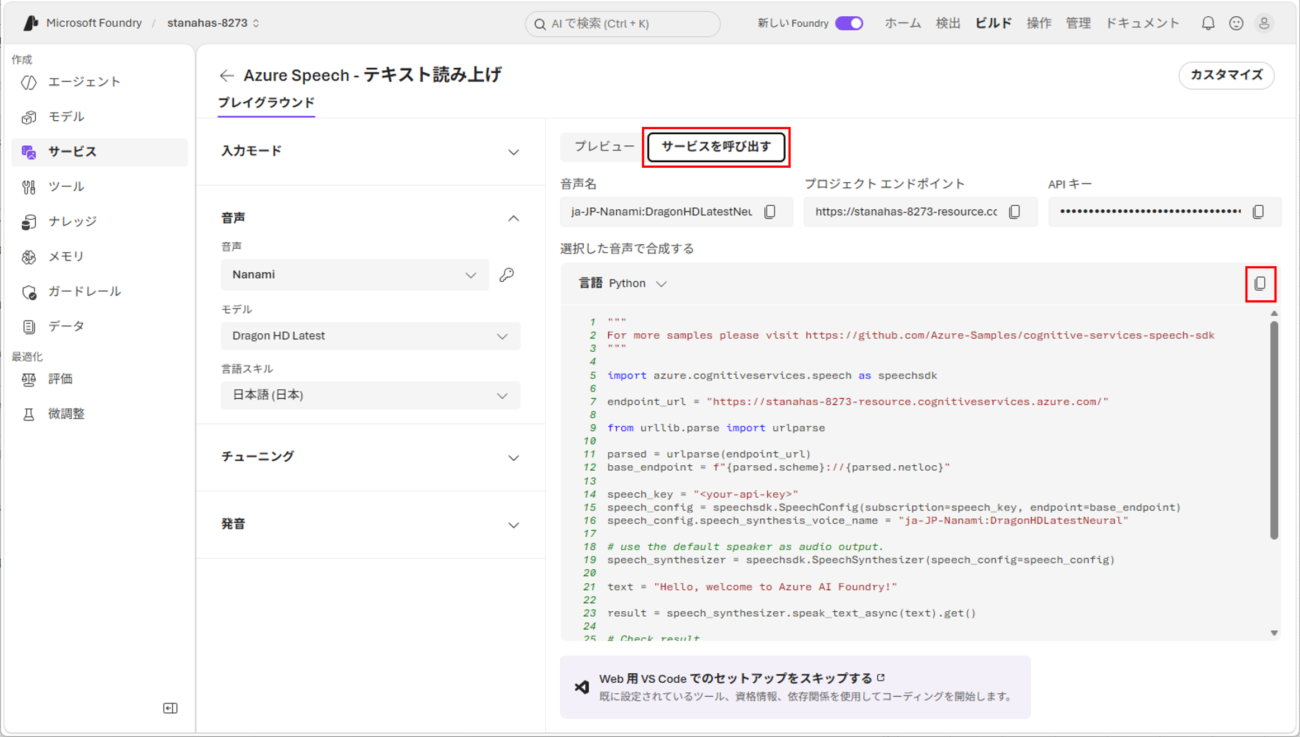Open the Nanami voice dropdown
This screenshot has height=737, width=1300.
point(355,275)
